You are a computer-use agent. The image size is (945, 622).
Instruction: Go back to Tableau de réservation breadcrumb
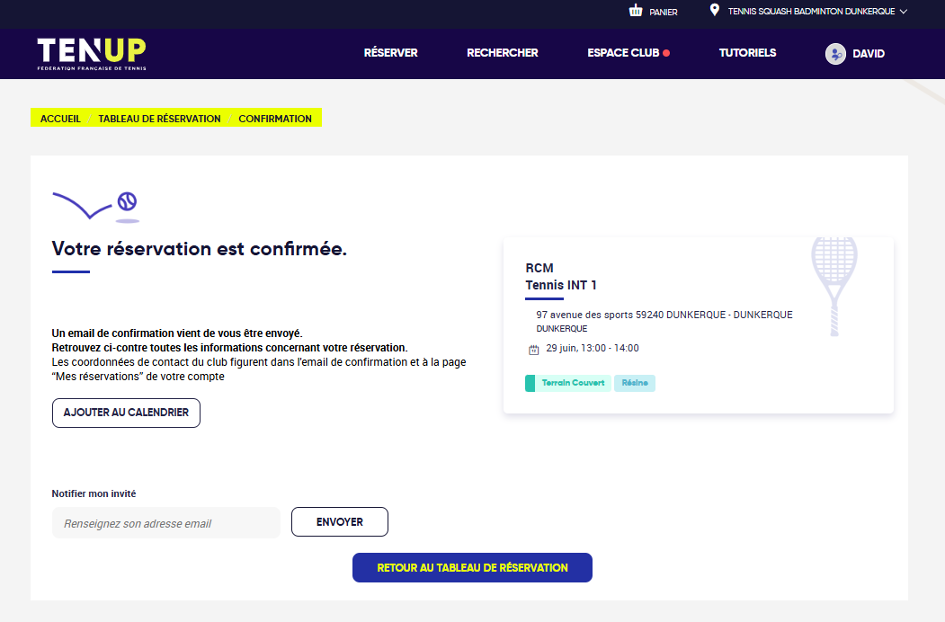(x=159, y=118)
